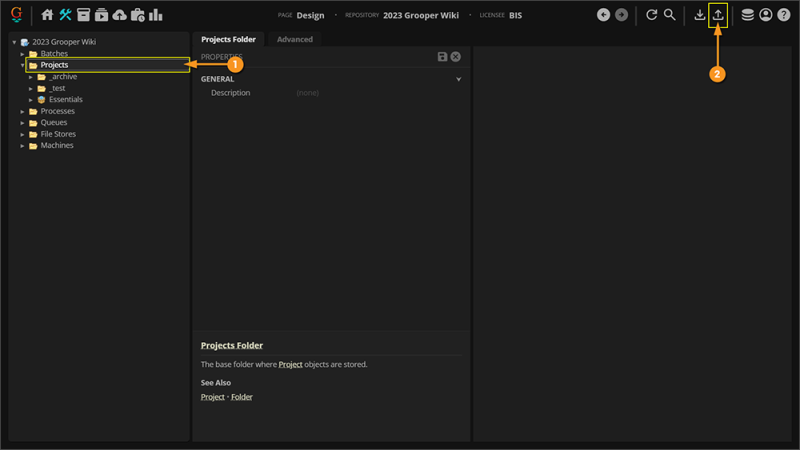Click the refresh icon in the toolbar
This screenshot has width=800, height=450.
[652, 15]
